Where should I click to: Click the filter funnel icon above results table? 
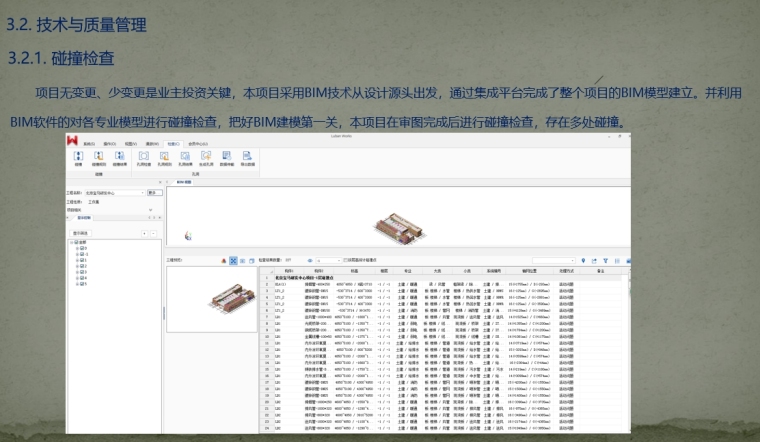605,260
